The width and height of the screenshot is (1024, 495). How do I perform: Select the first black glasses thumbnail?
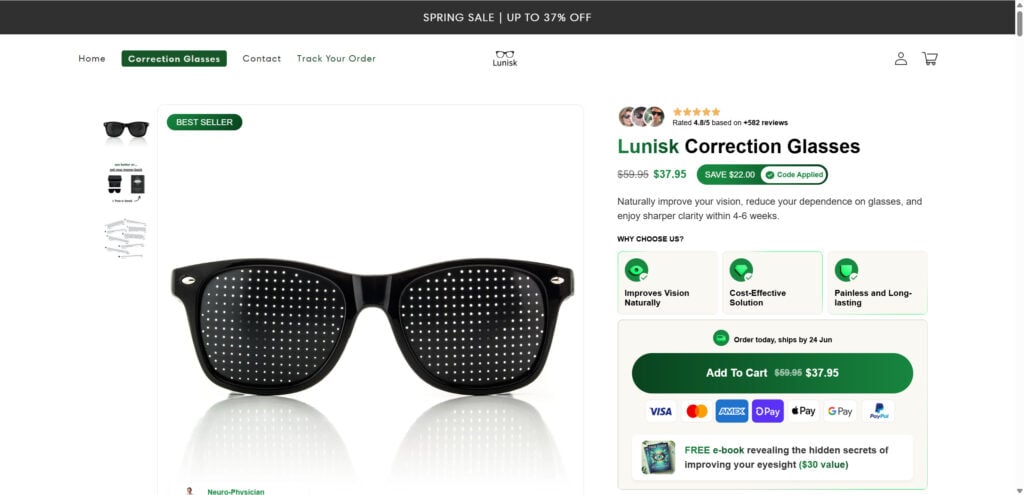[x=126, y=129]
